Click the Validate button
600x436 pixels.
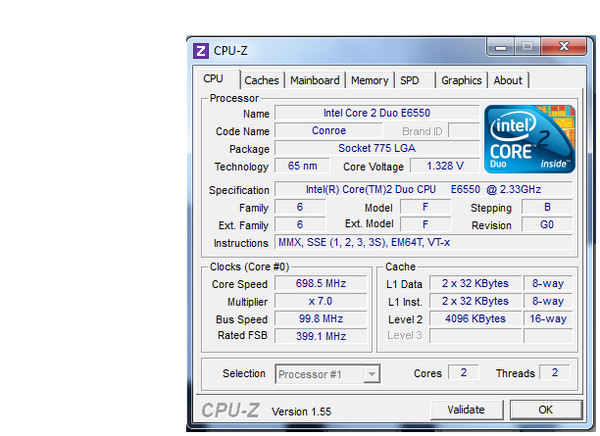[x=466, y=410]
